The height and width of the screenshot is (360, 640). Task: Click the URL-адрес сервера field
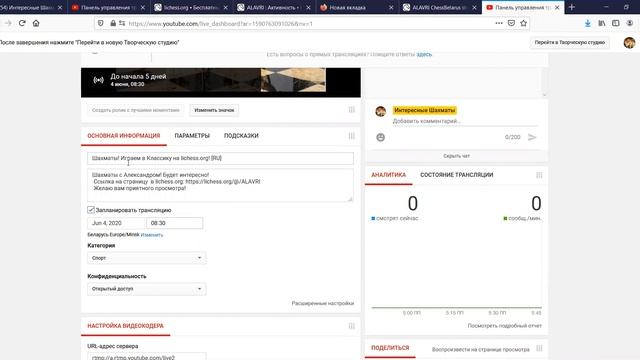(x=147, y=357)
